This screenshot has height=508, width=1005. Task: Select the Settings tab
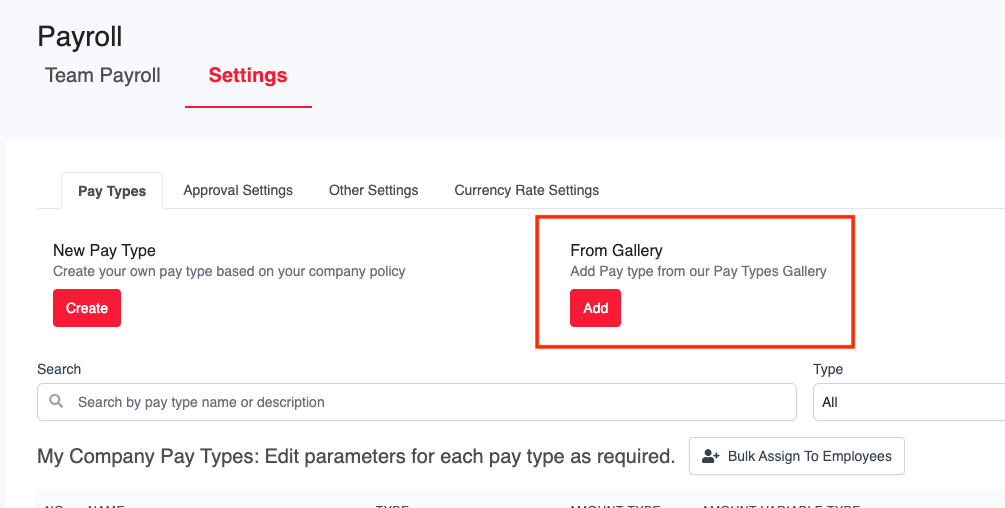248,76
